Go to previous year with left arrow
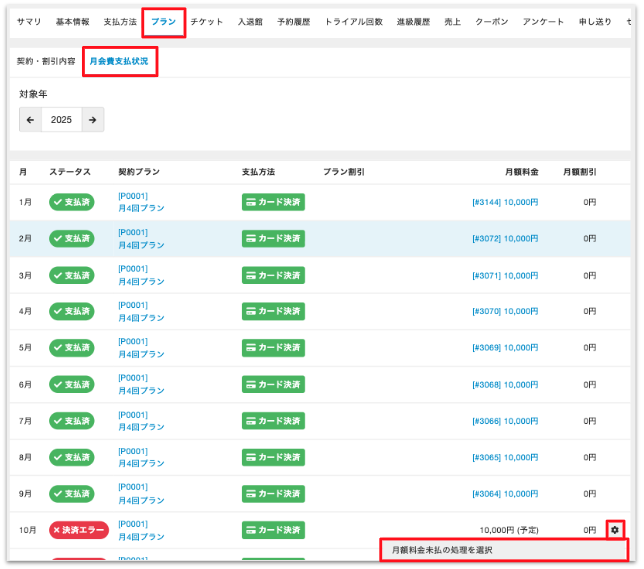 click(30, 120)
